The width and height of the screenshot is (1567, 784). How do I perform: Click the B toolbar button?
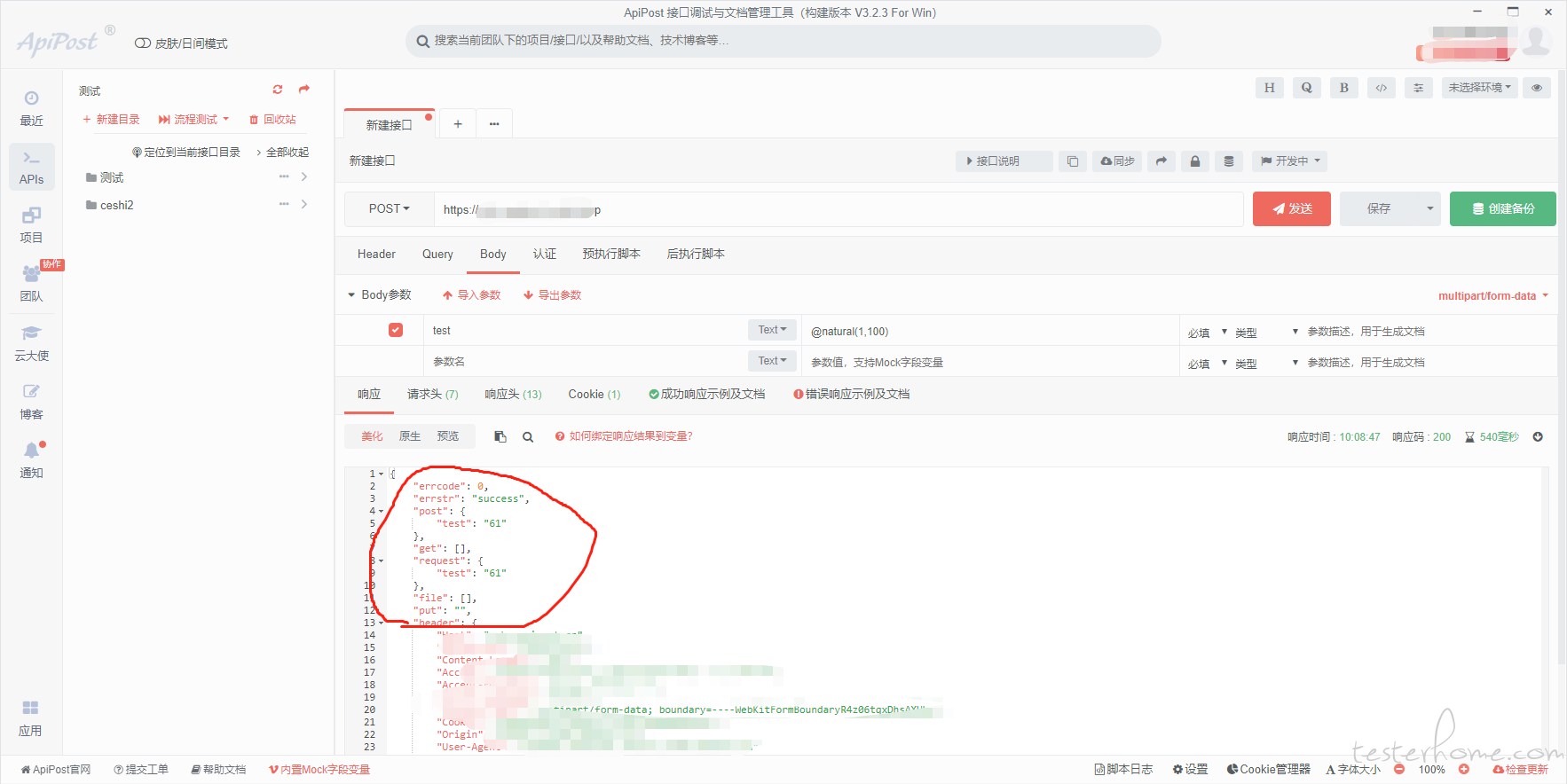[1344, 88]
